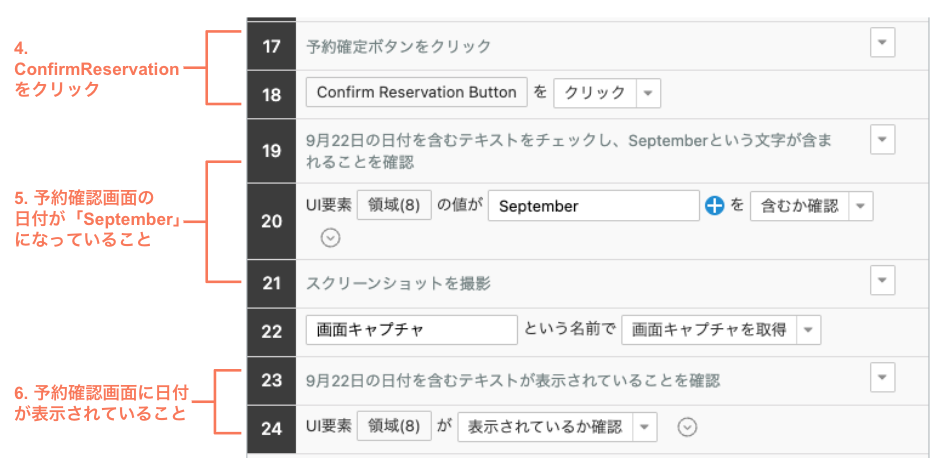
Task: Select step number 20 row header
Action: (x=272, y=221)
